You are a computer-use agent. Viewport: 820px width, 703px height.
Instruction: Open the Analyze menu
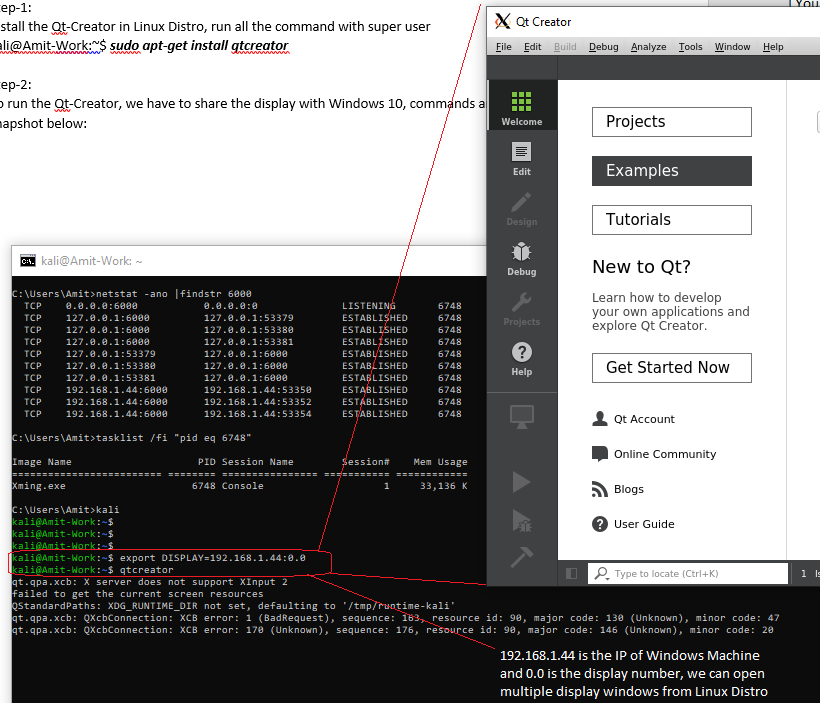648,47
